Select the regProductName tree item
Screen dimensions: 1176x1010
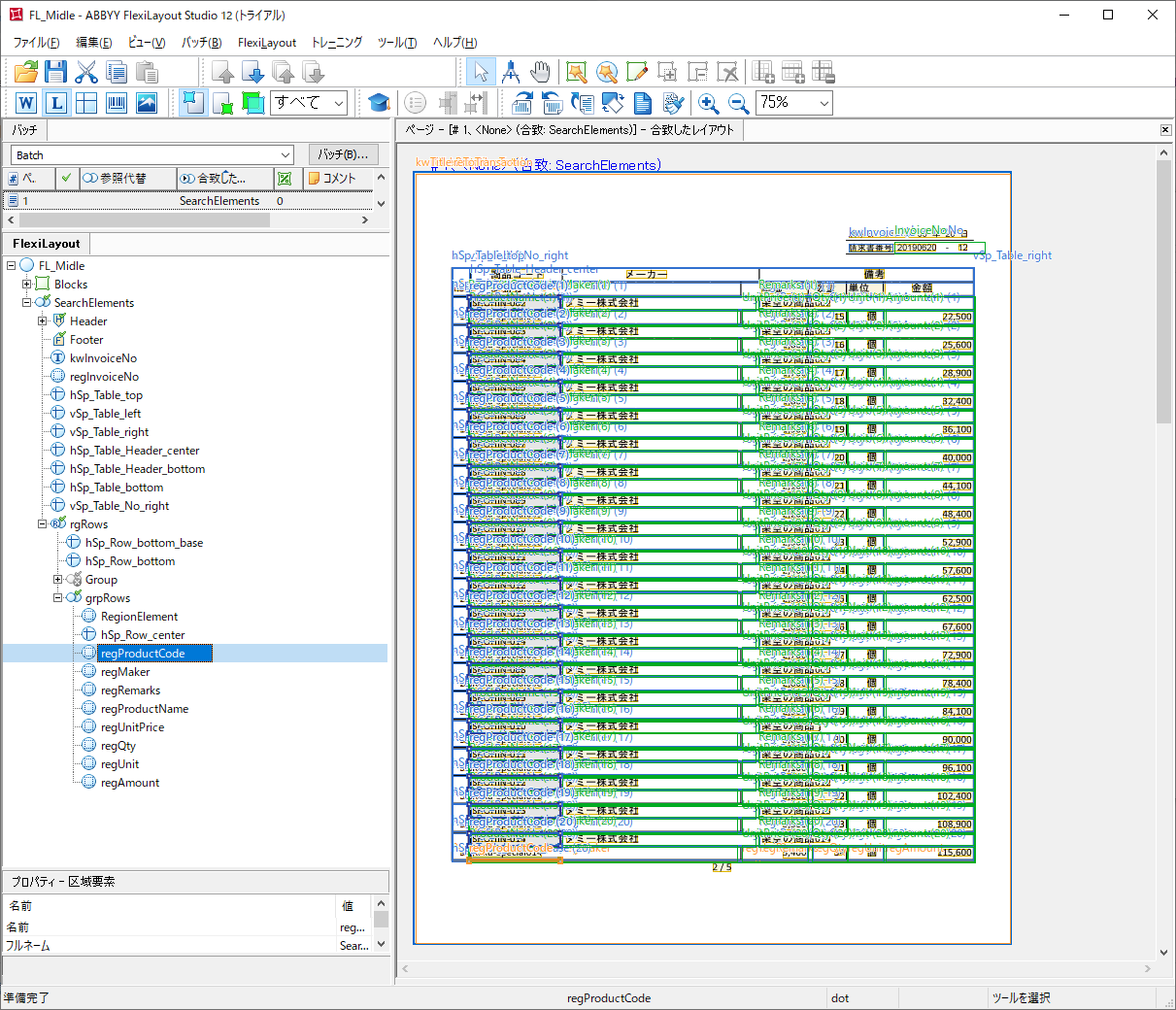point(145,708)
